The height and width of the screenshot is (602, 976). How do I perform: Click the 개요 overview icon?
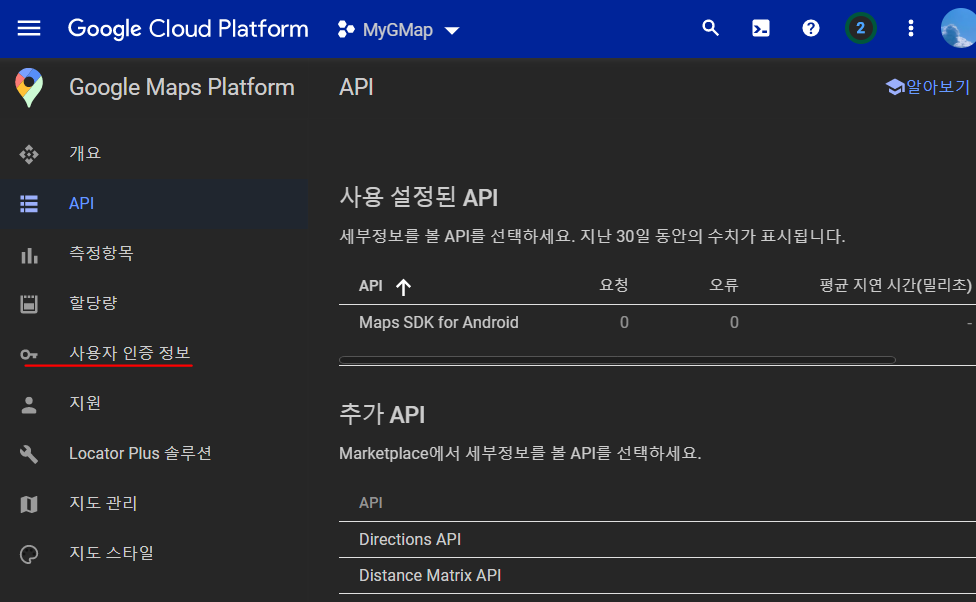click(x=29, y=154)
